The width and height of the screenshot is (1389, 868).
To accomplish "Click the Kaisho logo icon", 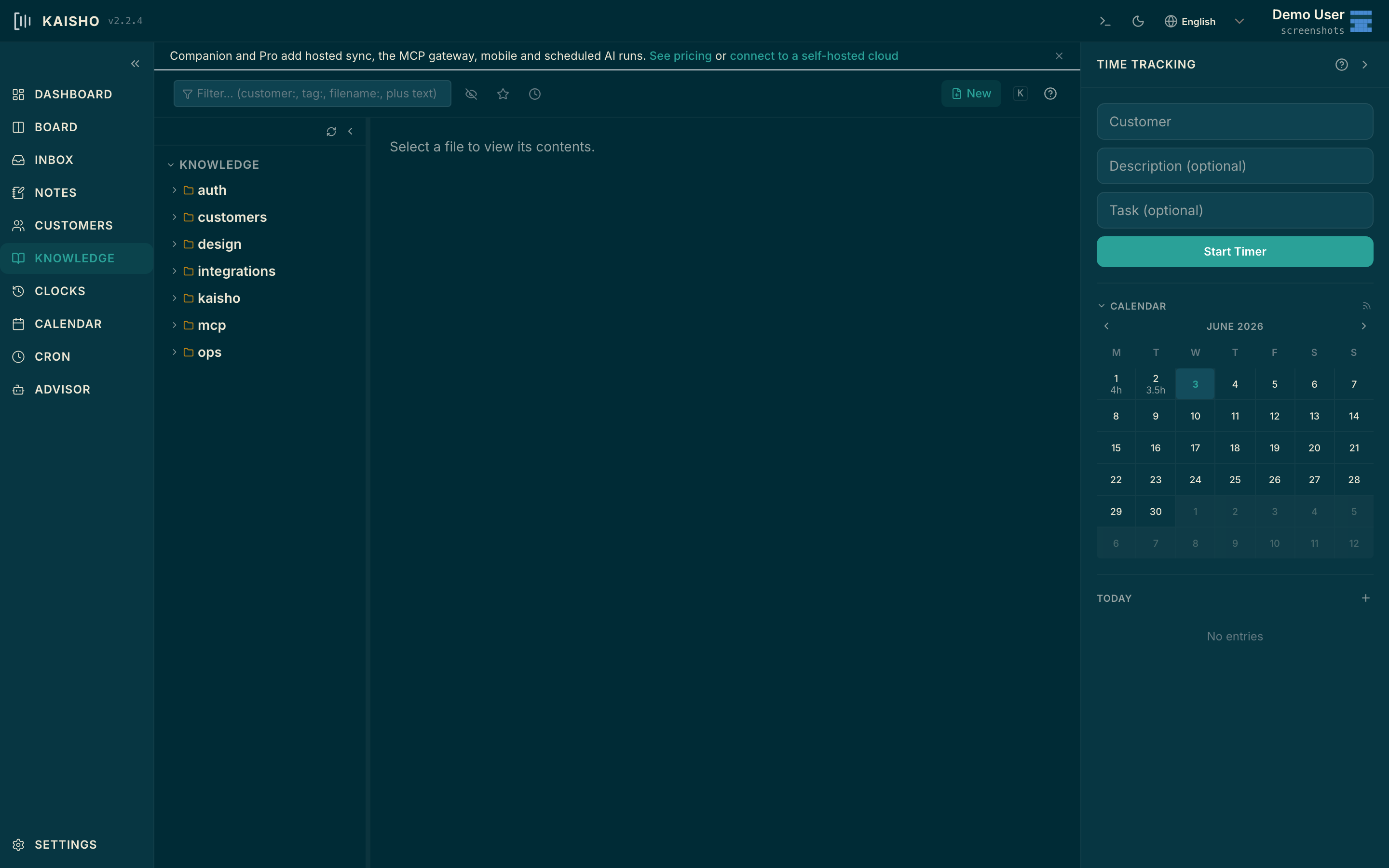I will click(22, 21).
